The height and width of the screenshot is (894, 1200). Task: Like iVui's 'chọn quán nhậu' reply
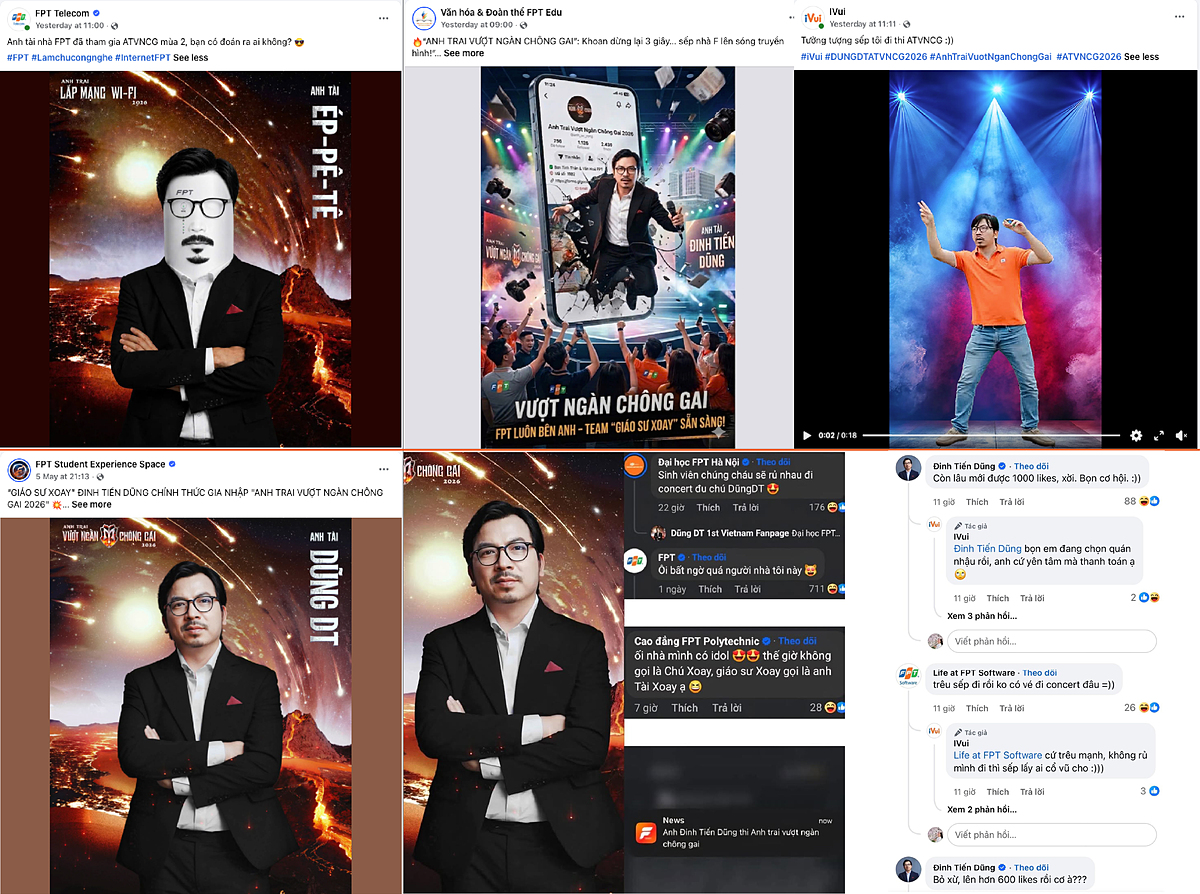click(x=998, y=598)
